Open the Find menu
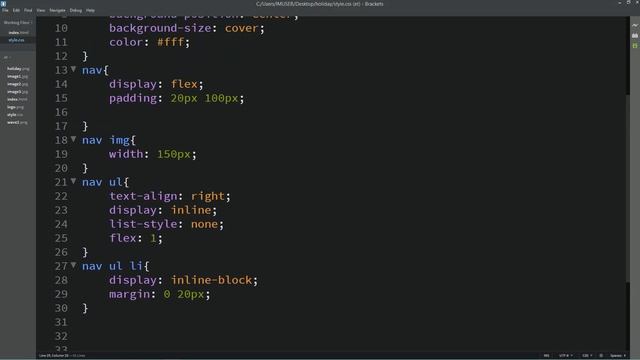640x360 pixels. (28, 10)
